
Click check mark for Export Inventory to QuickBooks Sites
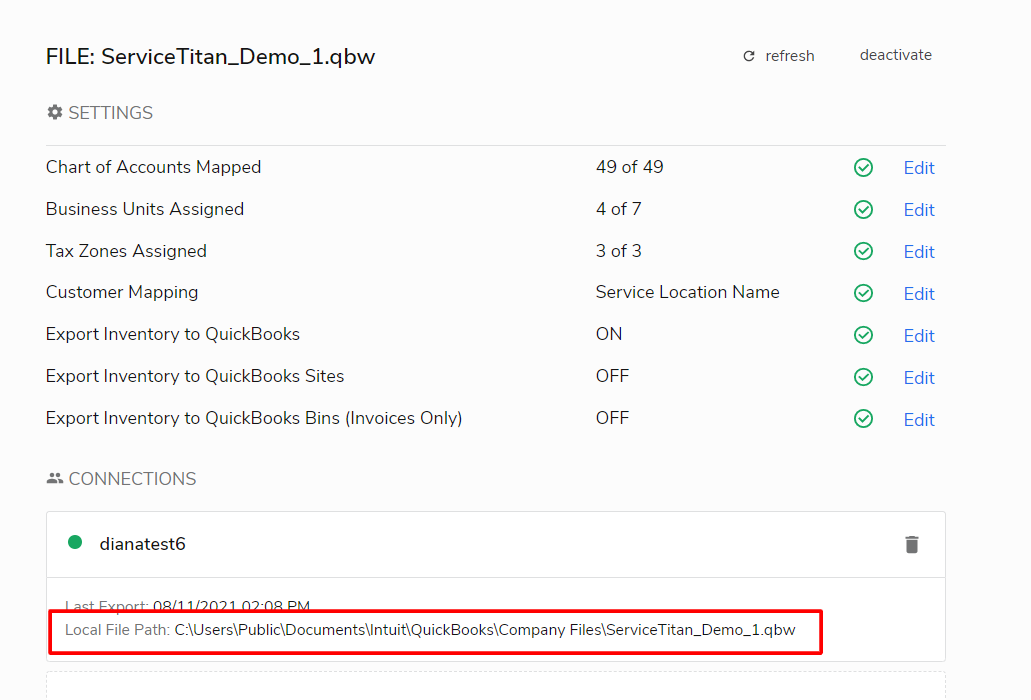pos(863,377)
